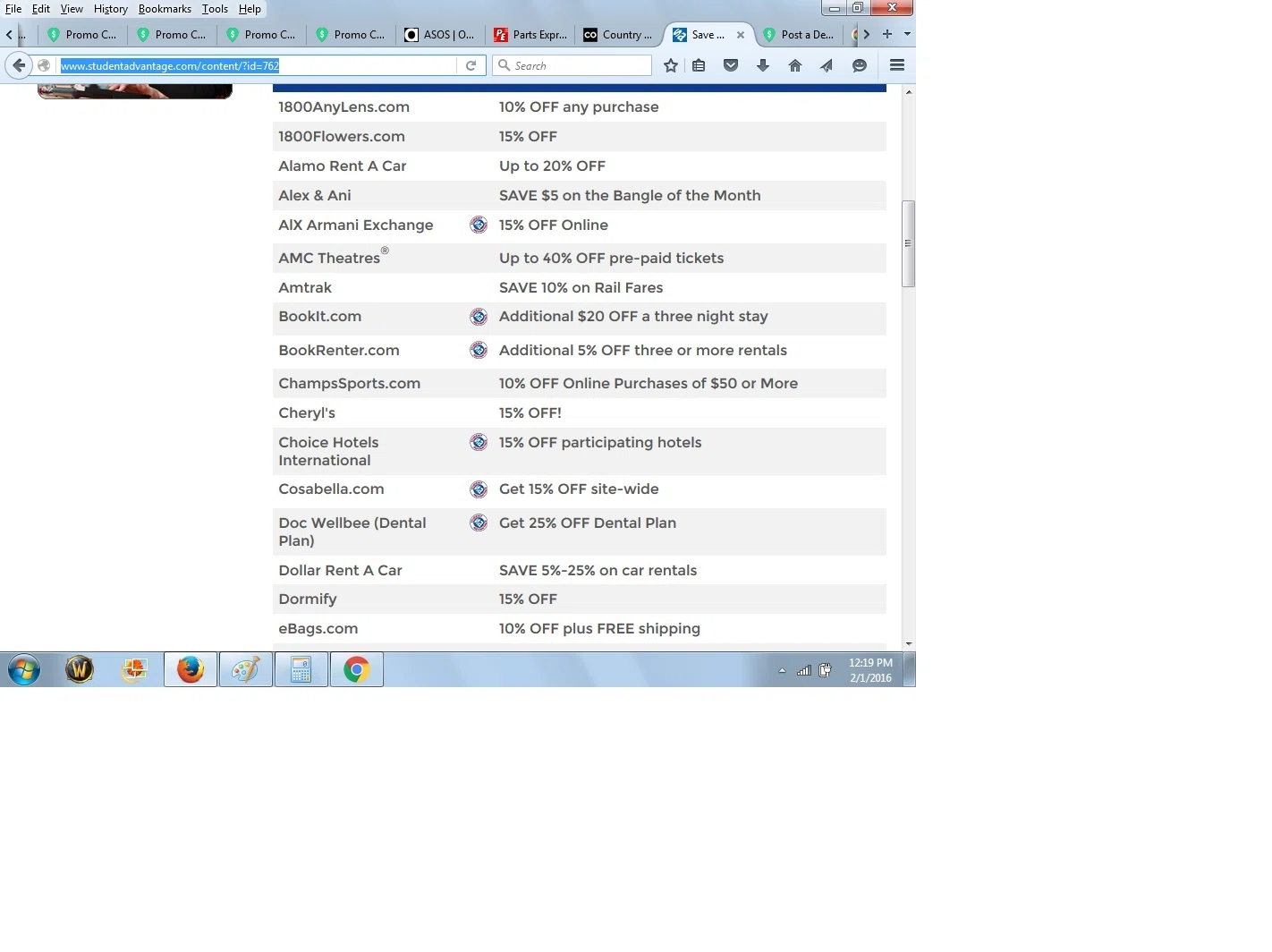List all tabs dropdown arrow

tap(907, 34)
